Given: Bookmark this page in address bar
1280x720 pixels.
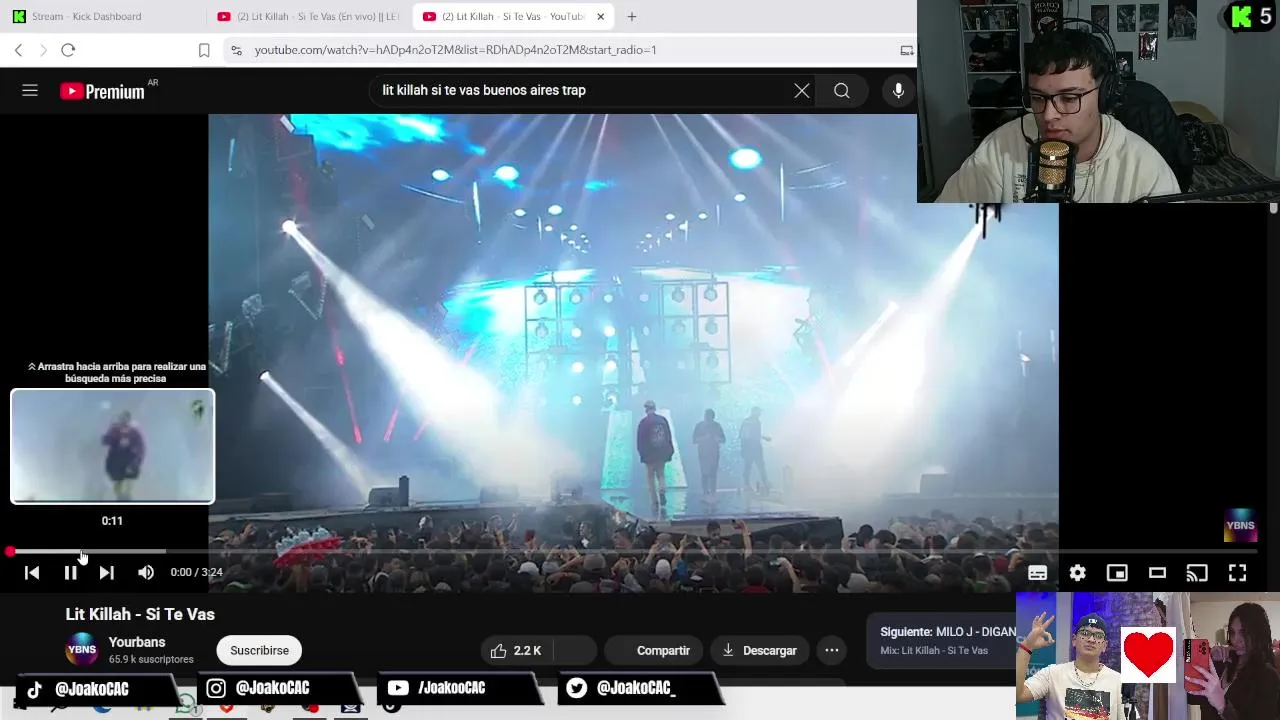Looking at the screenshot, I should coord(204,50).
